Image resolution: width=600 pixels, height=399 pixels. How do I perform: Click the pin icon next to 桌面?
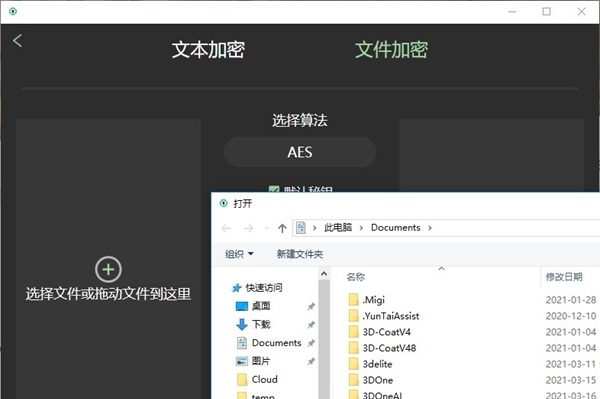pyautogui.click(x=311, y=306)
